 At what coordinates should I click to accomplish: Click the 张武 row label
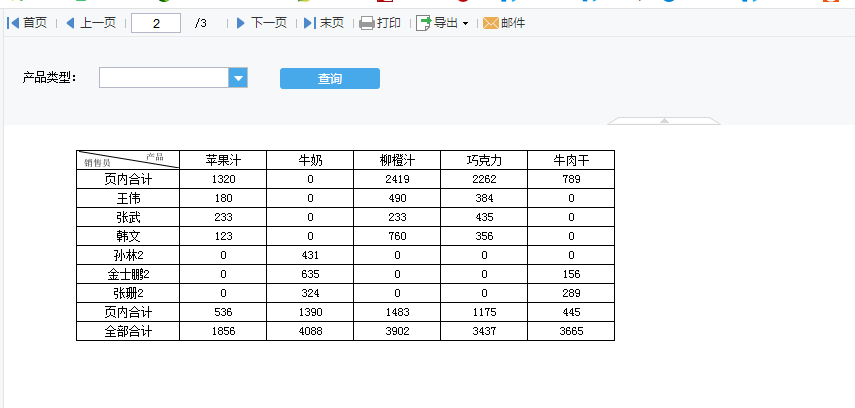(x=128, y=217)
